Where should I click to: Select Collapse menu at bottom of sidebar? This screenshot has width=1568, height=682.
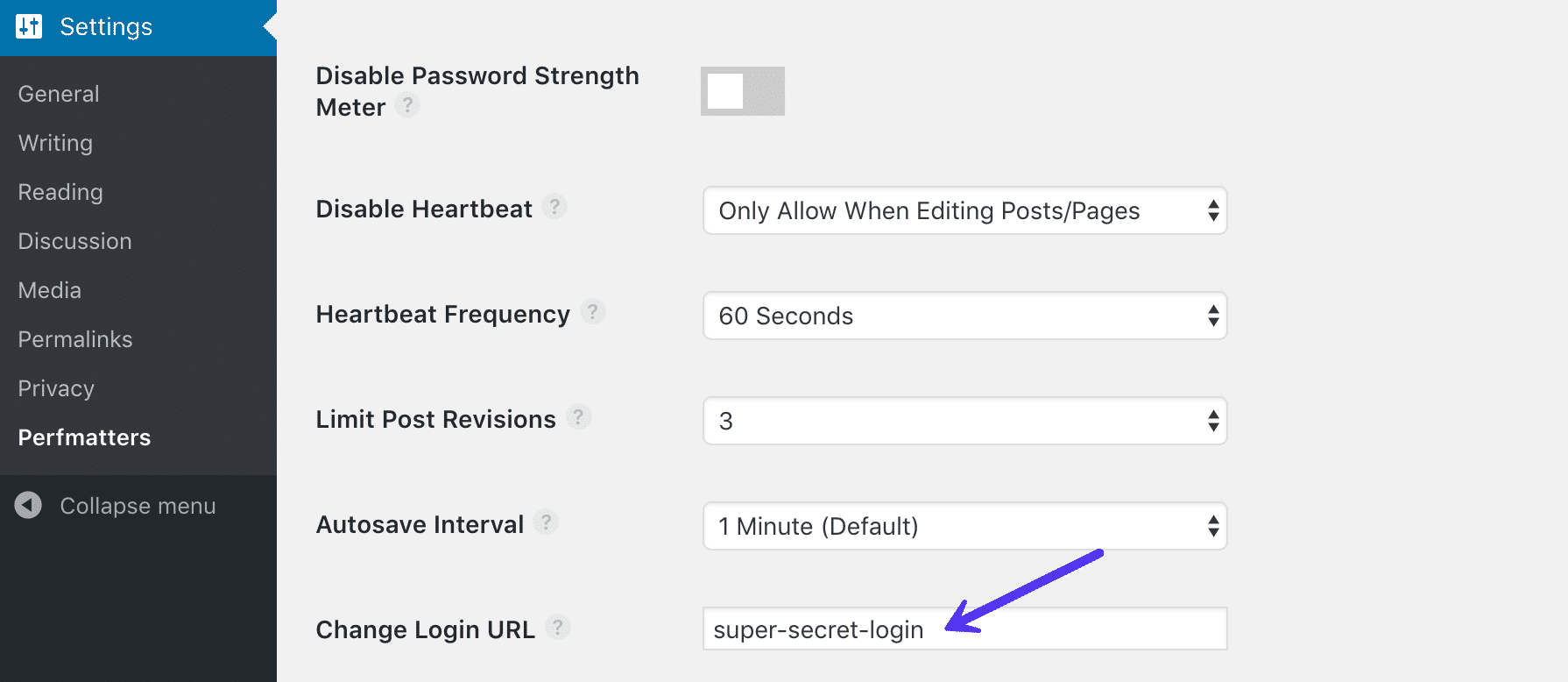point(138,505)
